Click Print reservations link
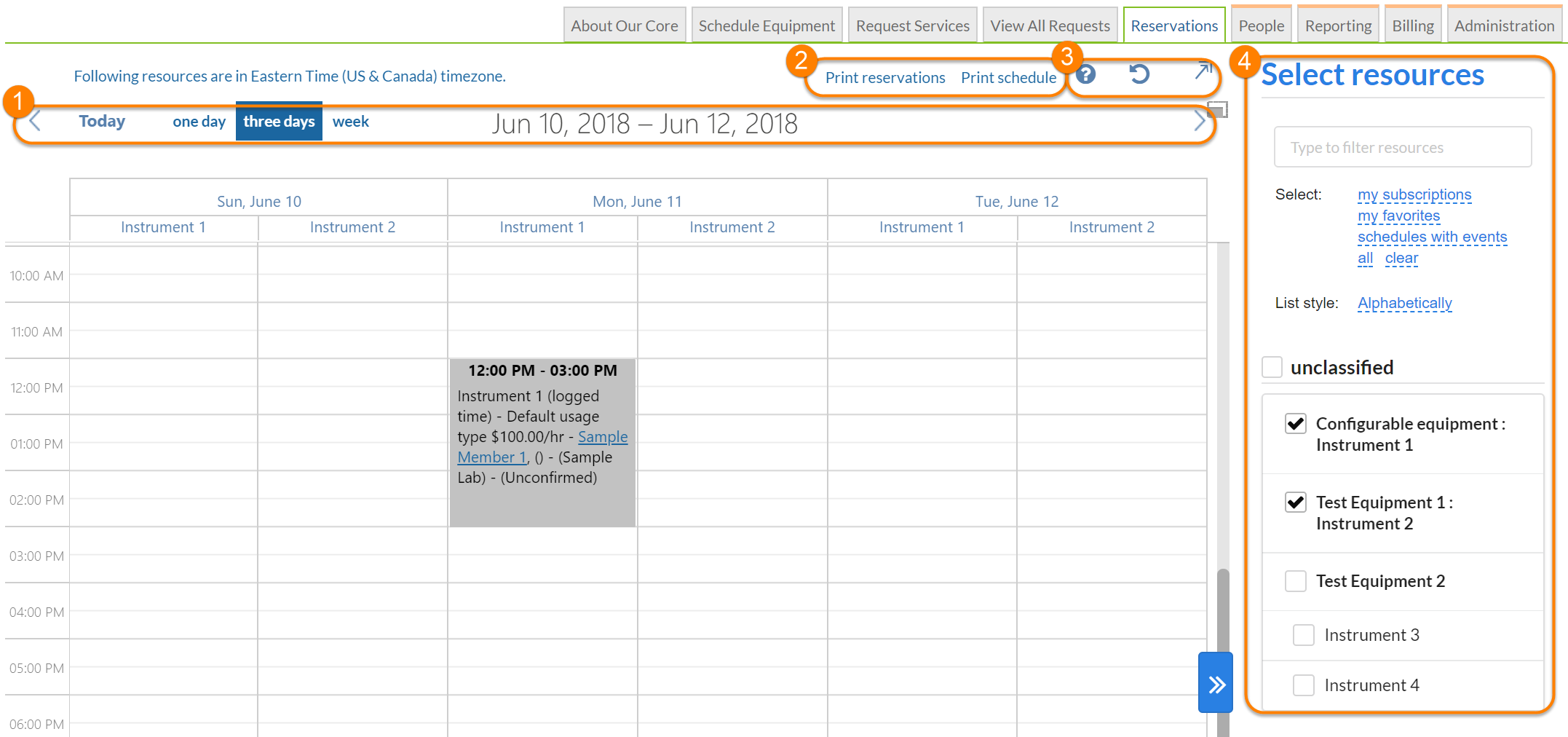 (x=884, y=78)
